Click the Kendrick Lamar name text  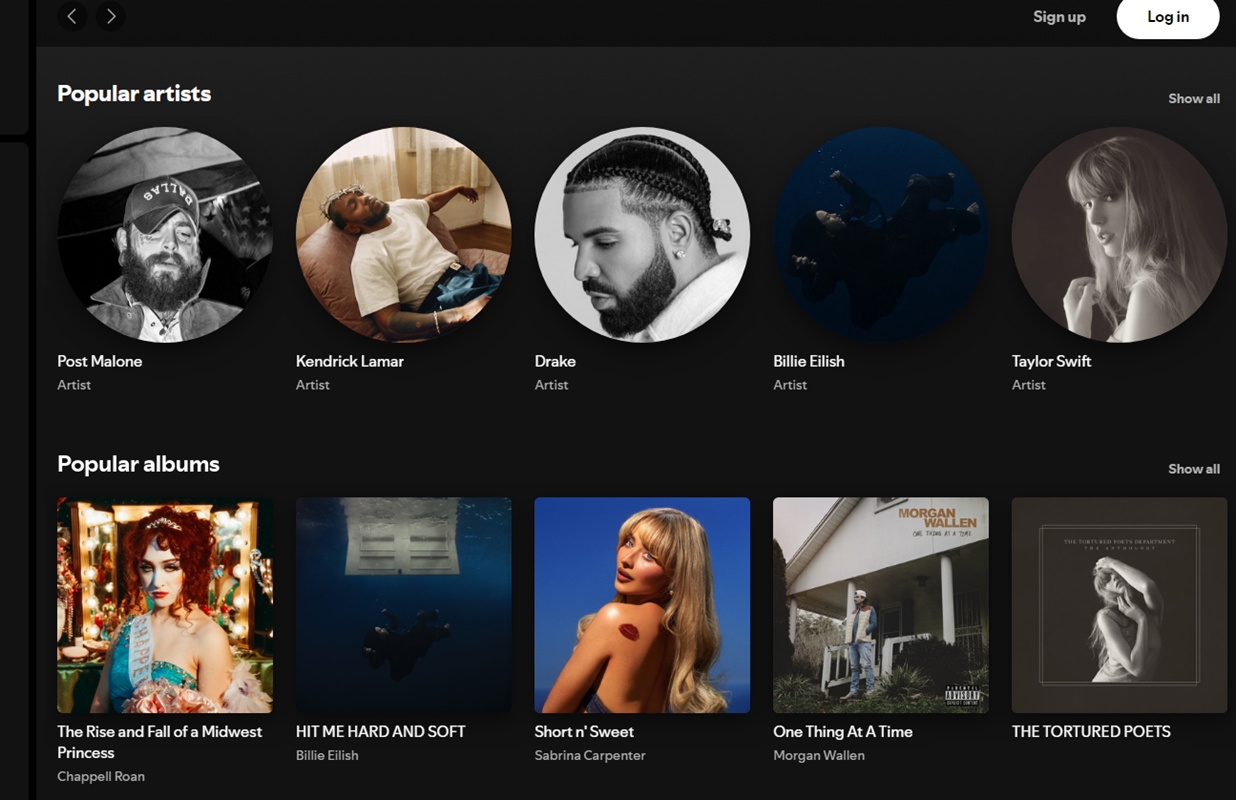[350, 361]
